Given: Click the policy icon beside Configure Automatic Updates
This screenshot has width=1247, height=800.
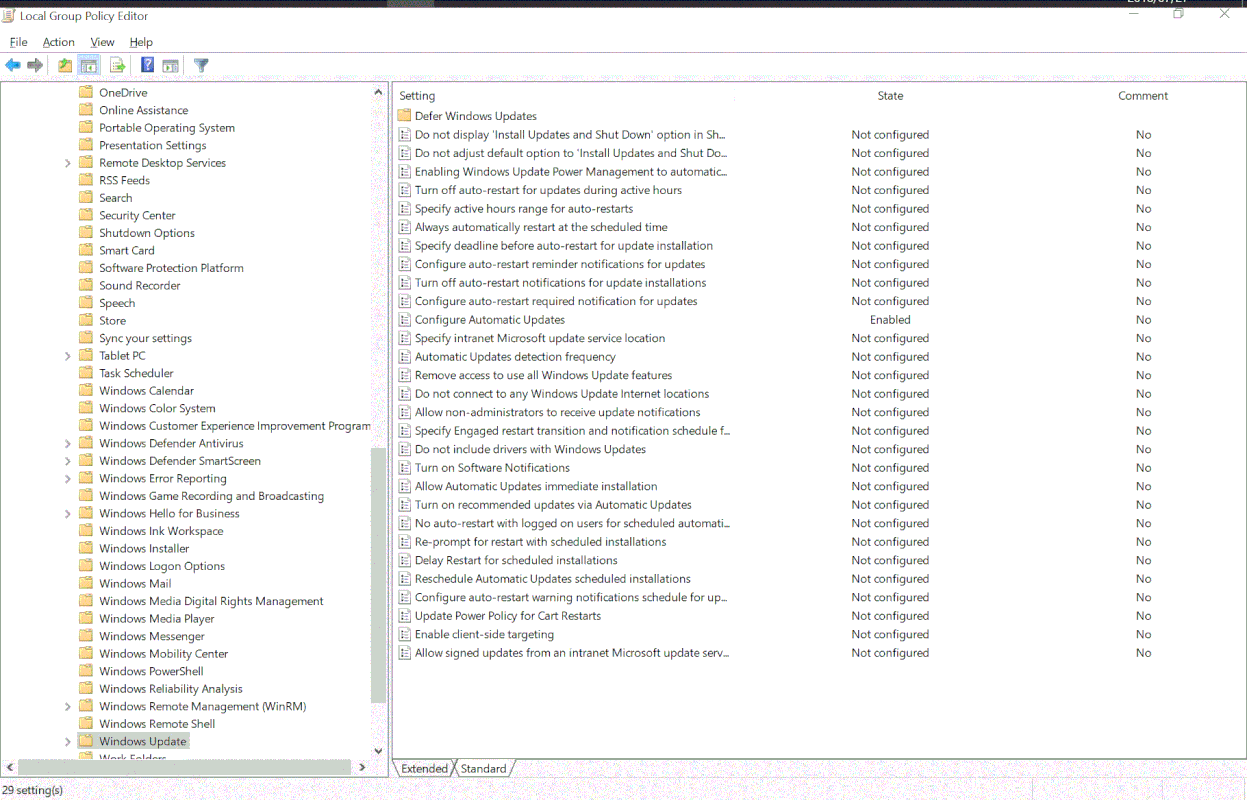Looking at the screenshot, I should (405, 320).
